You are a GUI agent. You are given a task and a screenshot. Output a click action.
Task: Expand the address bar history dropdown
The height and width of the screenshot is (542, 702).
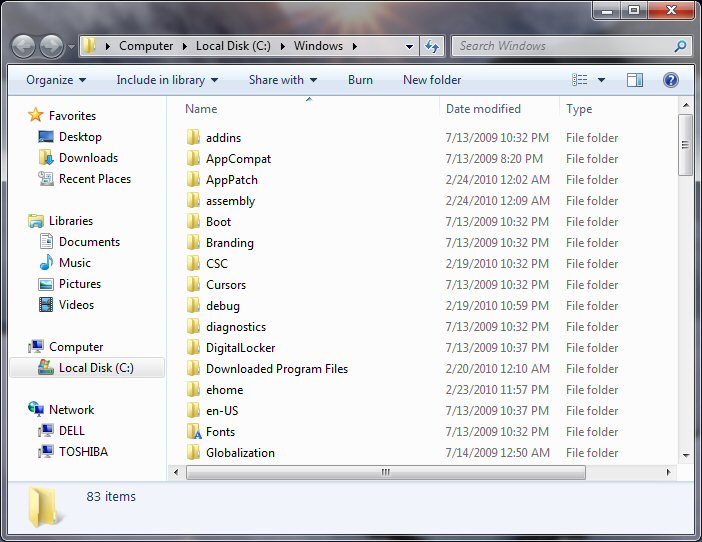click(x=410, y=46)
